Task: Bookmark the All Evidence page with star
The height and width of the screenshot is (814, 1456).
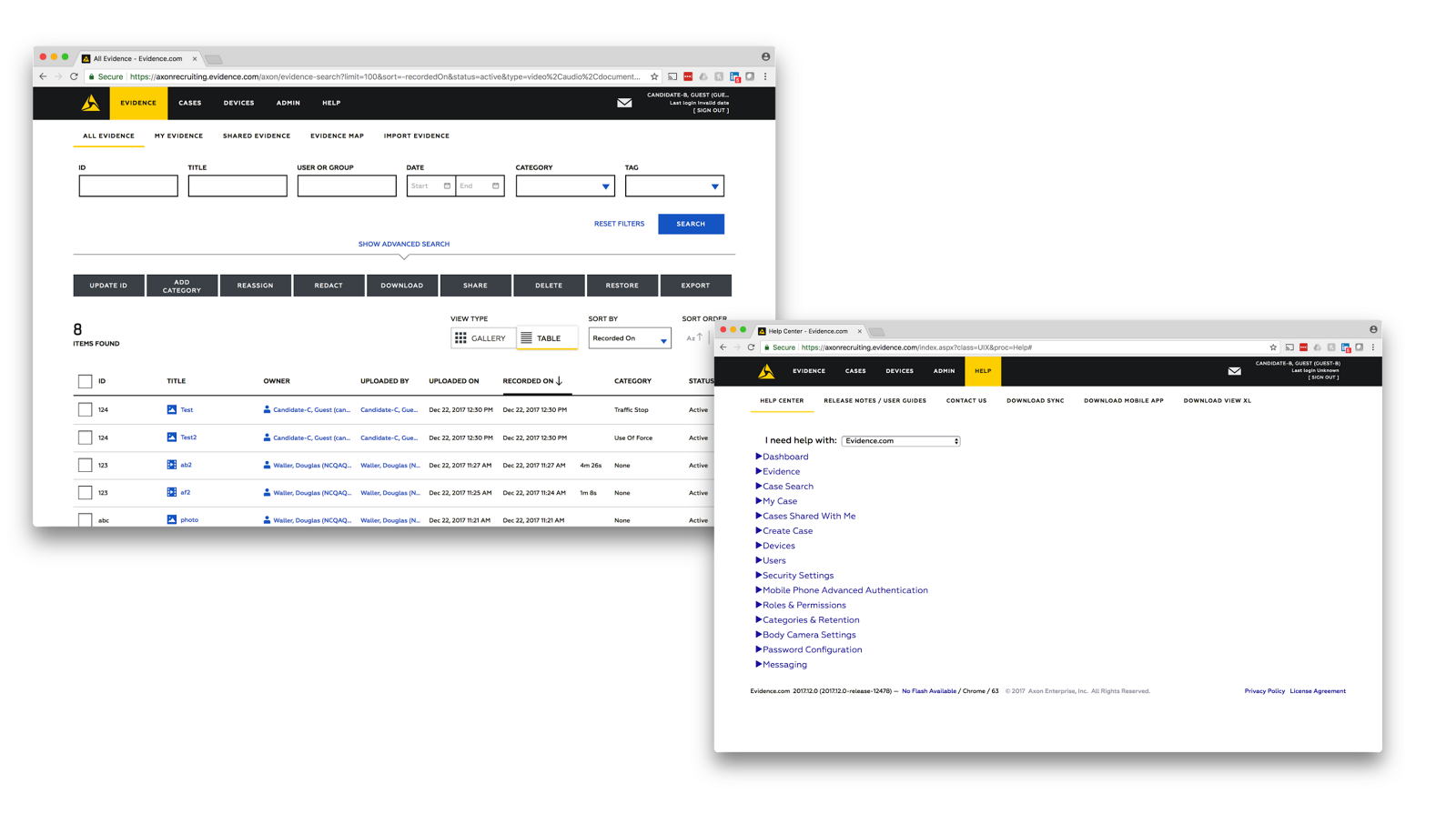Action: coord(653,76)
